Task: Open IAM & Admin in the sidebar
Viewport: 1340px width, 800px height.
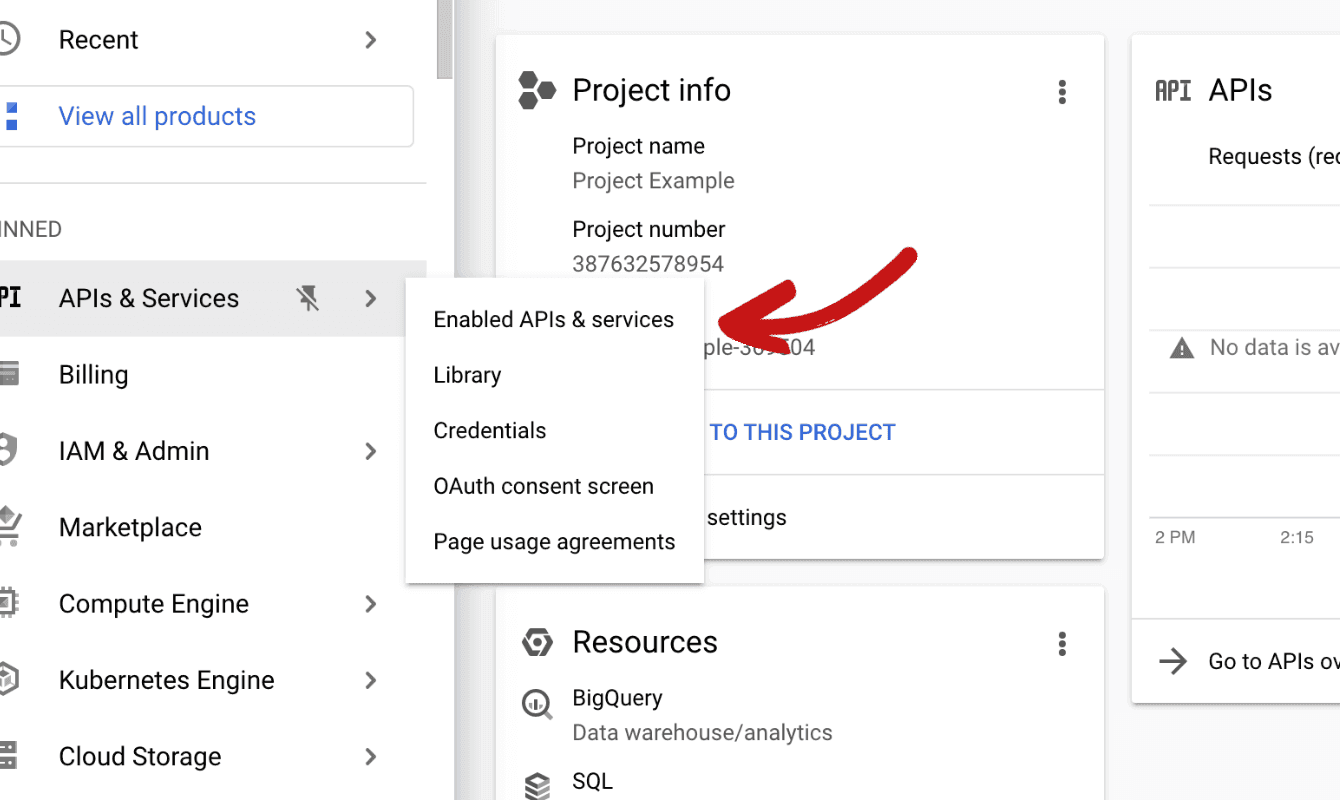Action: [213, 451]
